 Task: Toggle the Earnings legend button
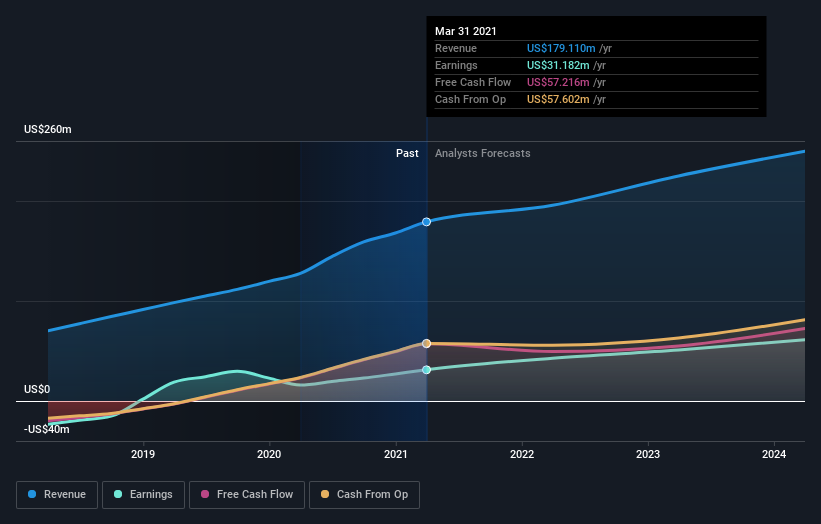click(143, 495)
